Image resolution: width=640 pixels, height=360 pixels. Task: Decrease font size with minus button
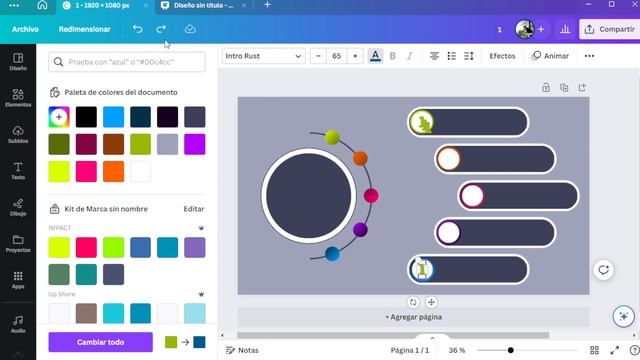[318, 56]
